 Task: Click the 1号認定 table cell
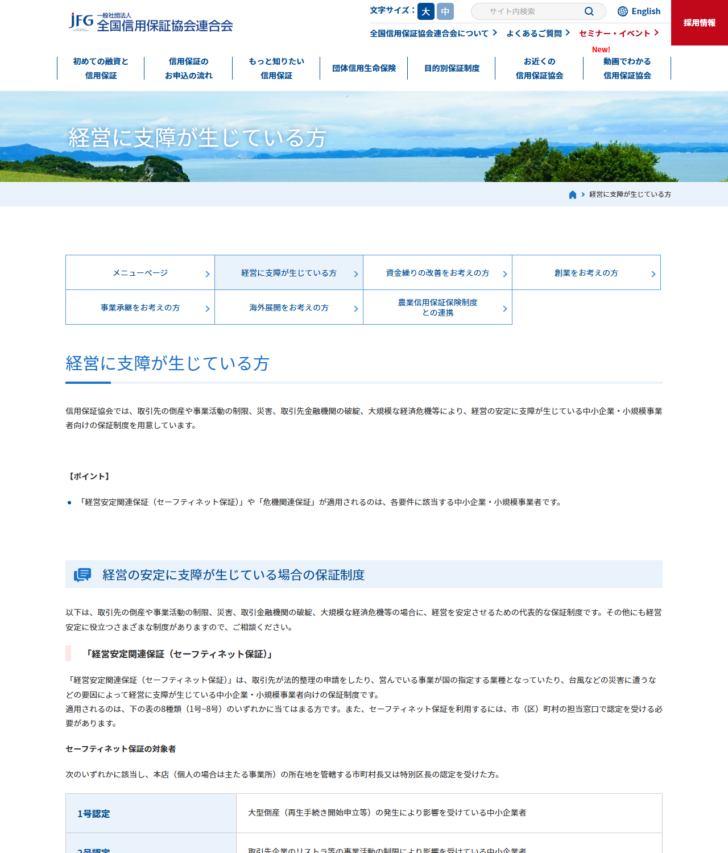point(151,813)
